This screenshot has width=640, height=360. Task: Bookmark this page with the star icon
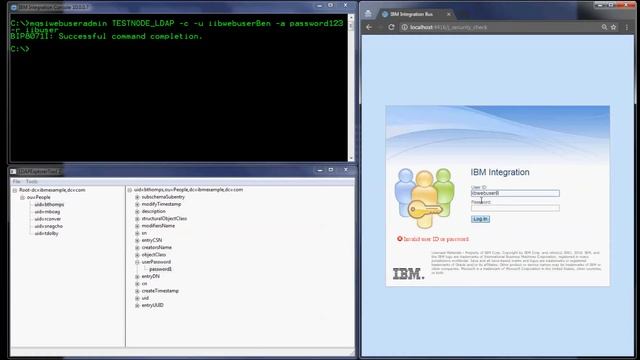[x=613, y=27]
